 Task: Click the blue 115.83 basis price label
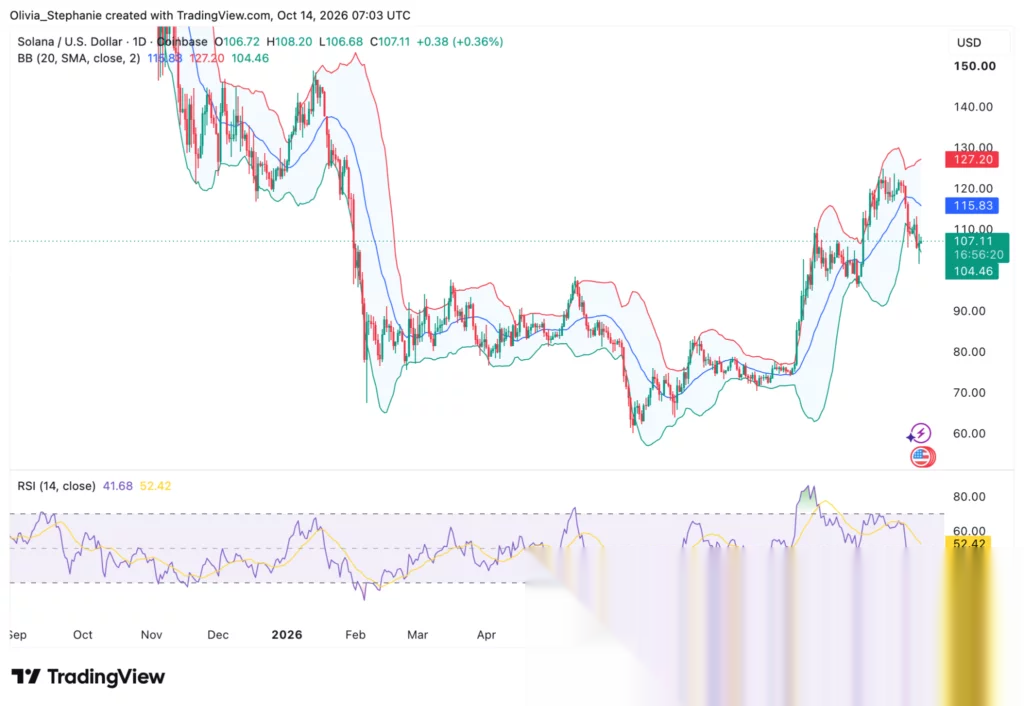point(972,206)
